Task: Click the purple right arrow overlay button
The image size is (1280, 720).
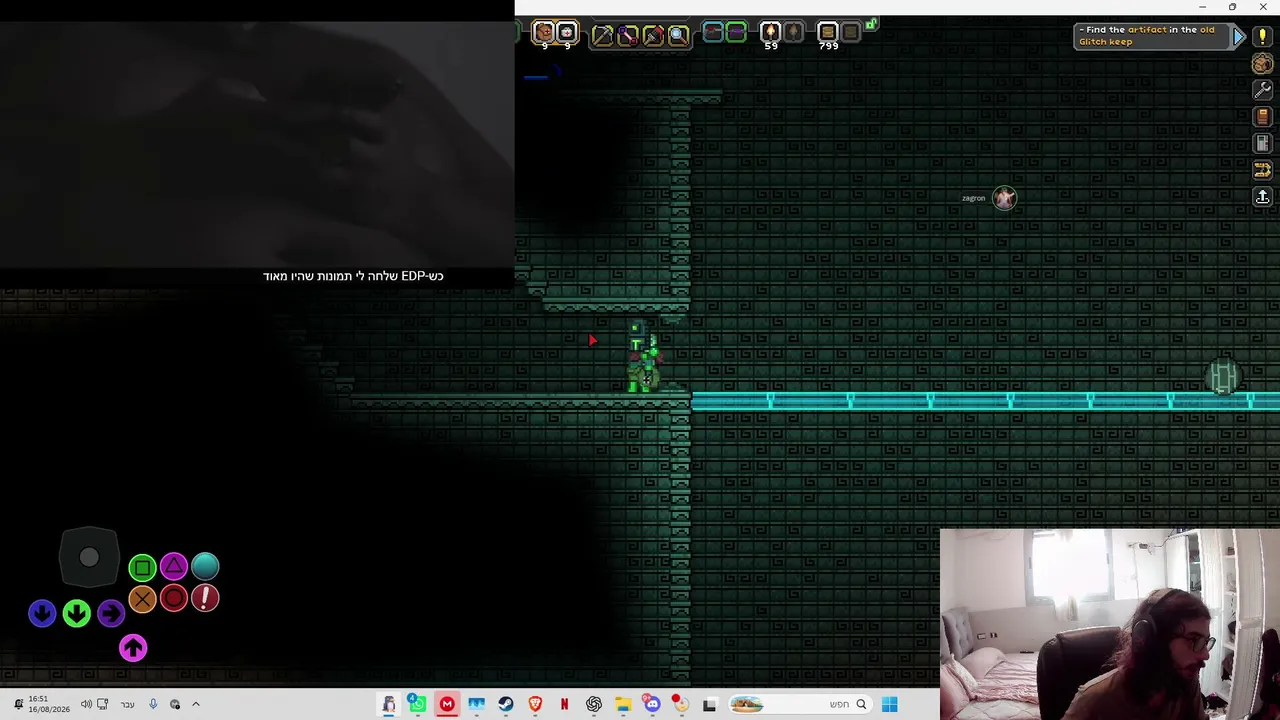Action: pos(111,613)
